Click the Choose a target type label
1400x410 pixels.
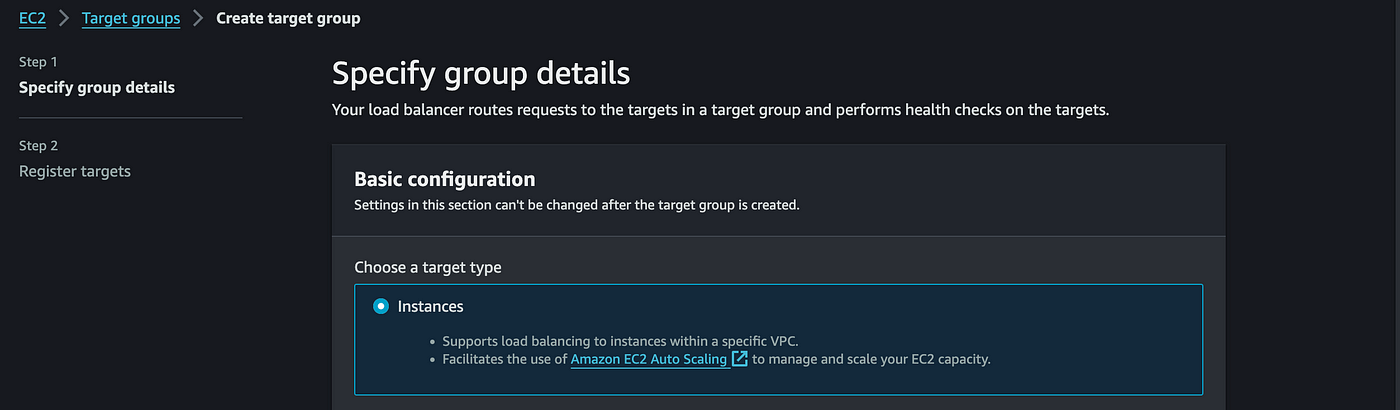click(x=428, y=268)
